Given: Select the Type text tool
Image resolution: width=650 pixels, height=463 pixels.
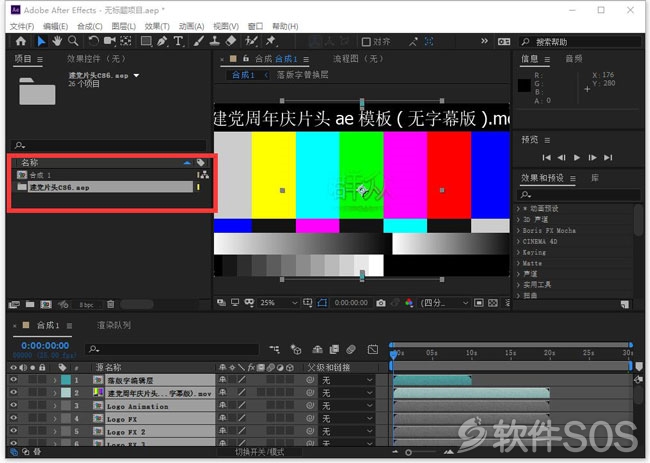Looking at the screenshot, I should 178,41.
